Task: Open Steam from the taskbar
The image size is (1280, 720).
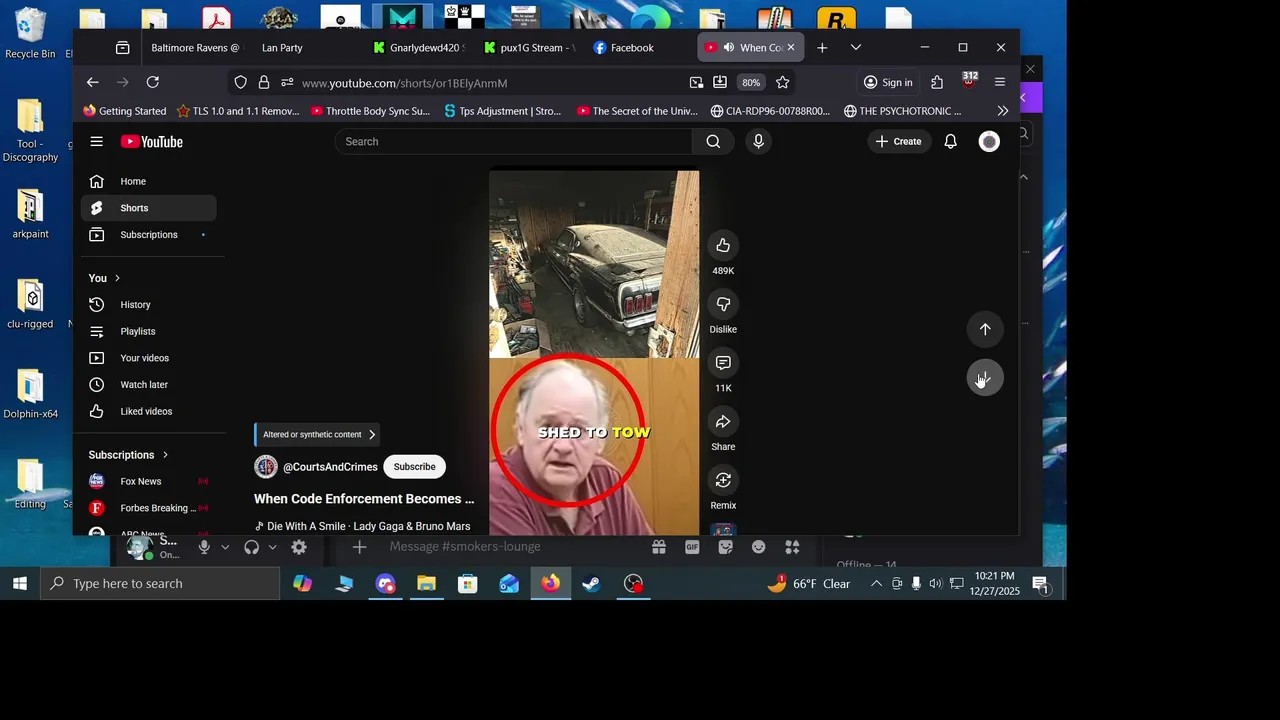Action: 592,584
